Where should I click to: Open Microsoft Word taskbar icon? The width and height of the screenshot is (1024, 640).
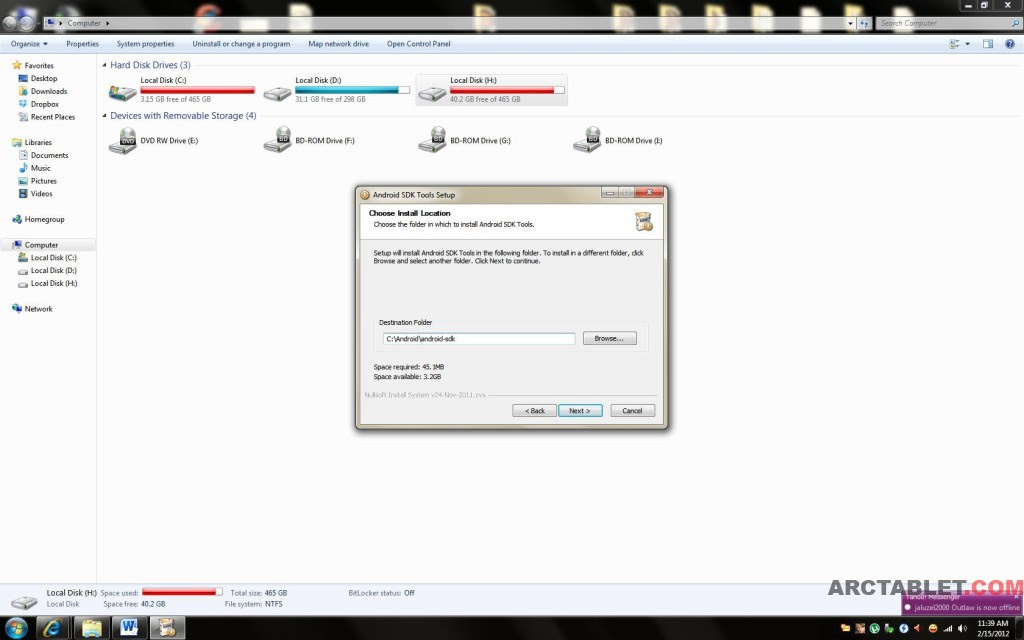(129, 628)
